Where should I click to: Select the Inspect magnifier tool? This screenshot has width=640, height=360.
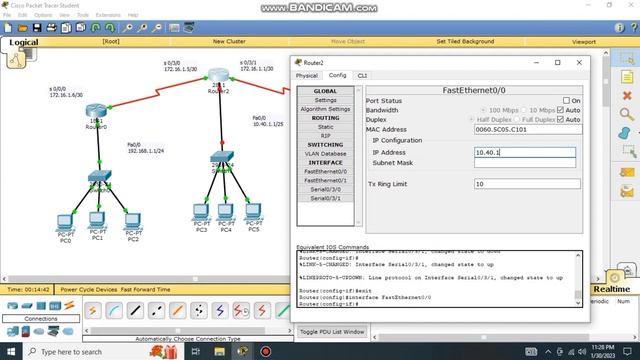pyautogui.click(x=627, y=114)
